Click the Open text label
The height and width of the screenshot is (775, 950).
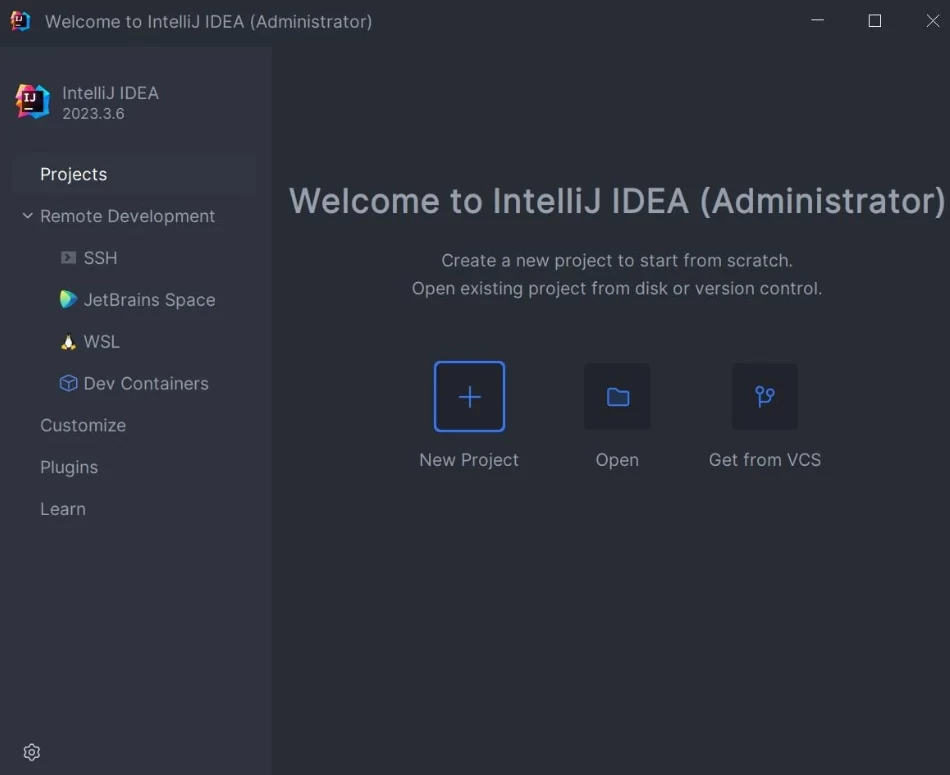pyautogui.click(x=617, y=460)
